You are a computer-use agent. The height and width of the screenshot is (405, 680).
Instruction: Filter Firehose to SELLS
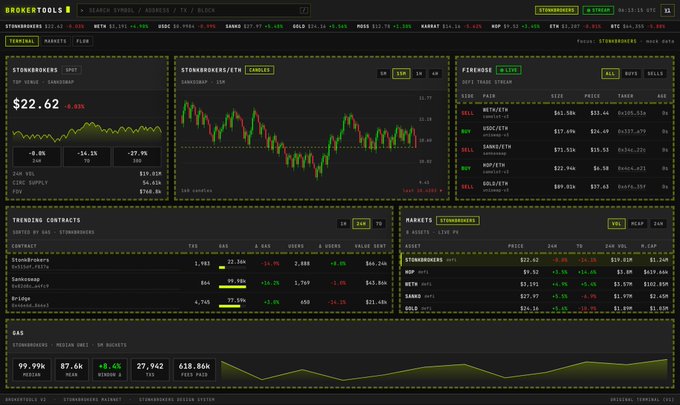[655, 74]
